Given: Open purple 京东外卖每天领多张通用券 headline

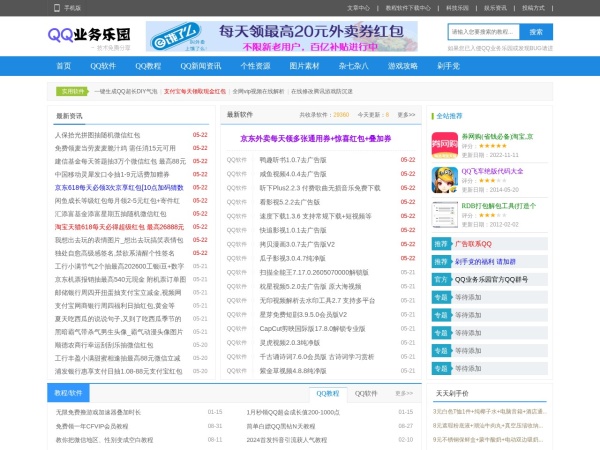Looking at the screenshot, I should tap(316, 139).
